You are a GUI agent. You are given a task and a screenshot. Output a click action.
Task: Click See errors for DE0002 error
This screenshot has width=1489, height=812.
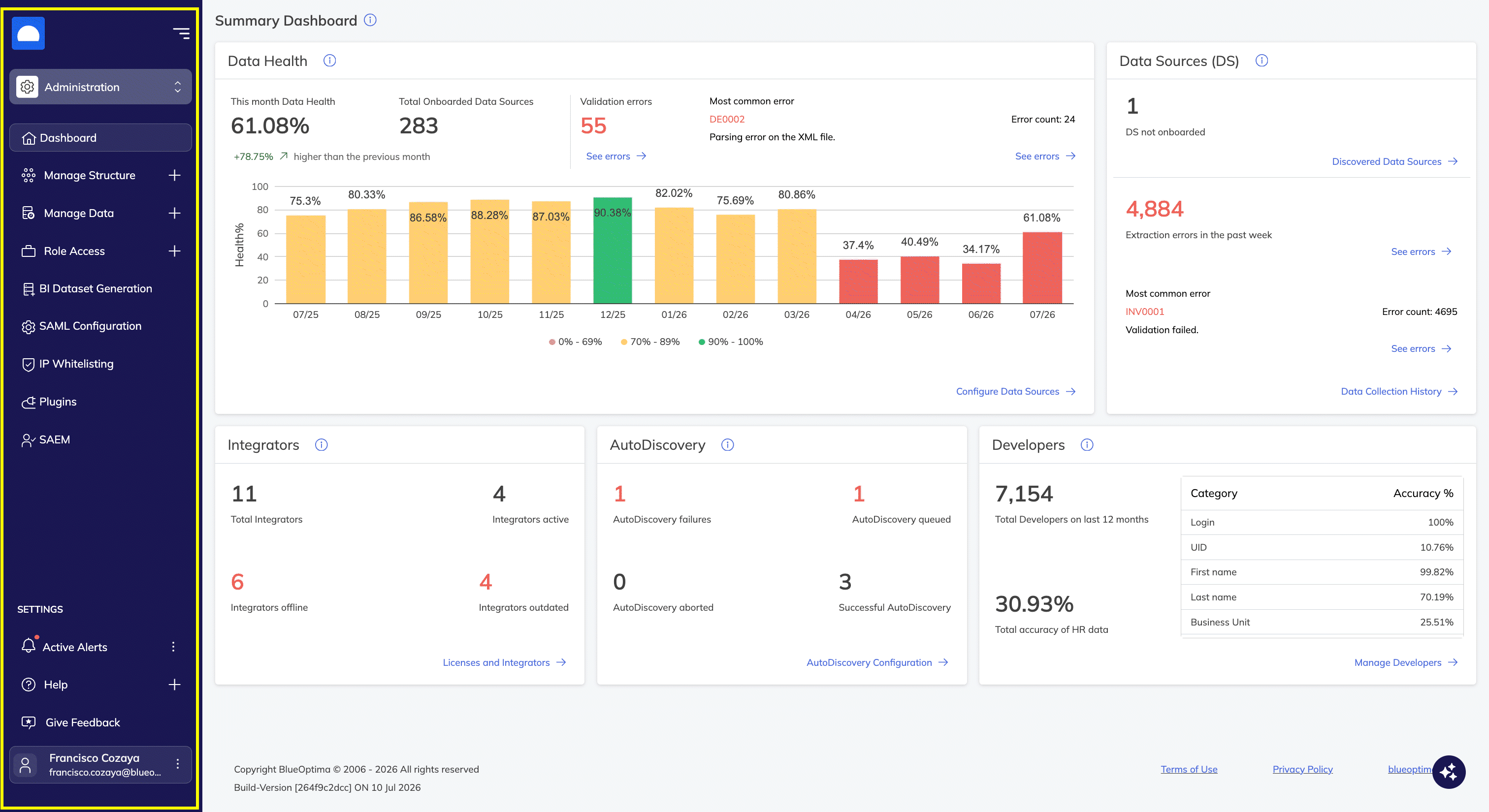pyautogui.click(x=1045, y=156)
